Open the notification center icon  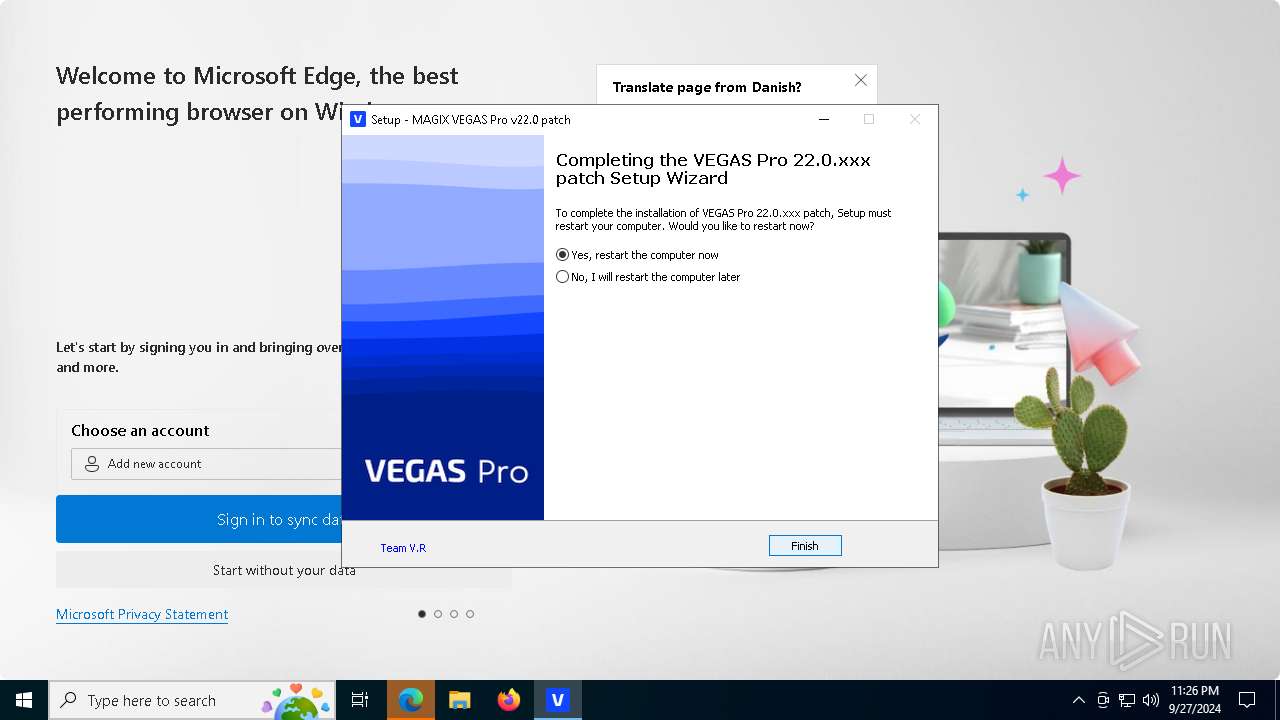(x=1247, y=700)
